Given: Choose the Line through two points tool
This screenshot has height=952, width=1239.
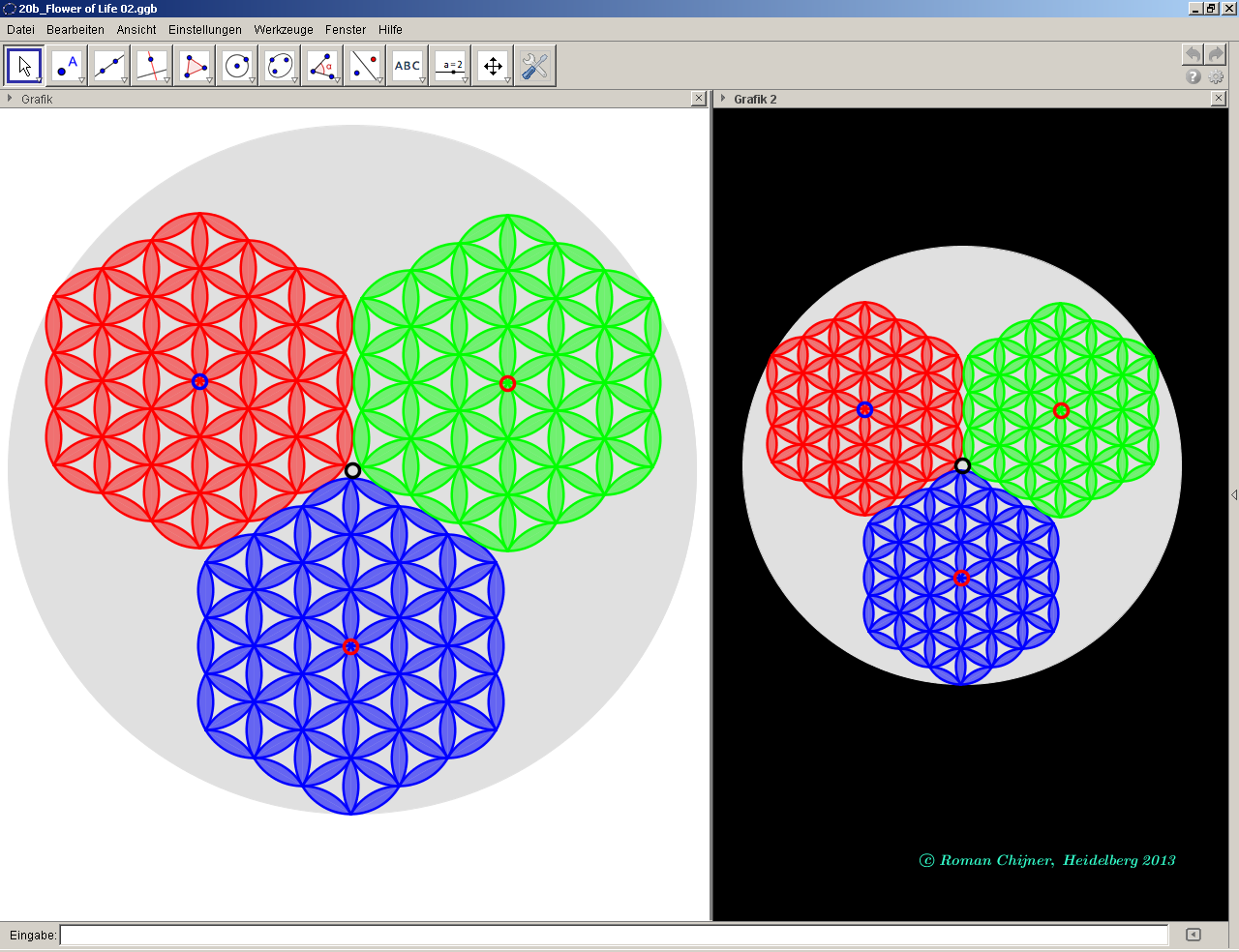Looking at the screenshot, I should 109,66.
